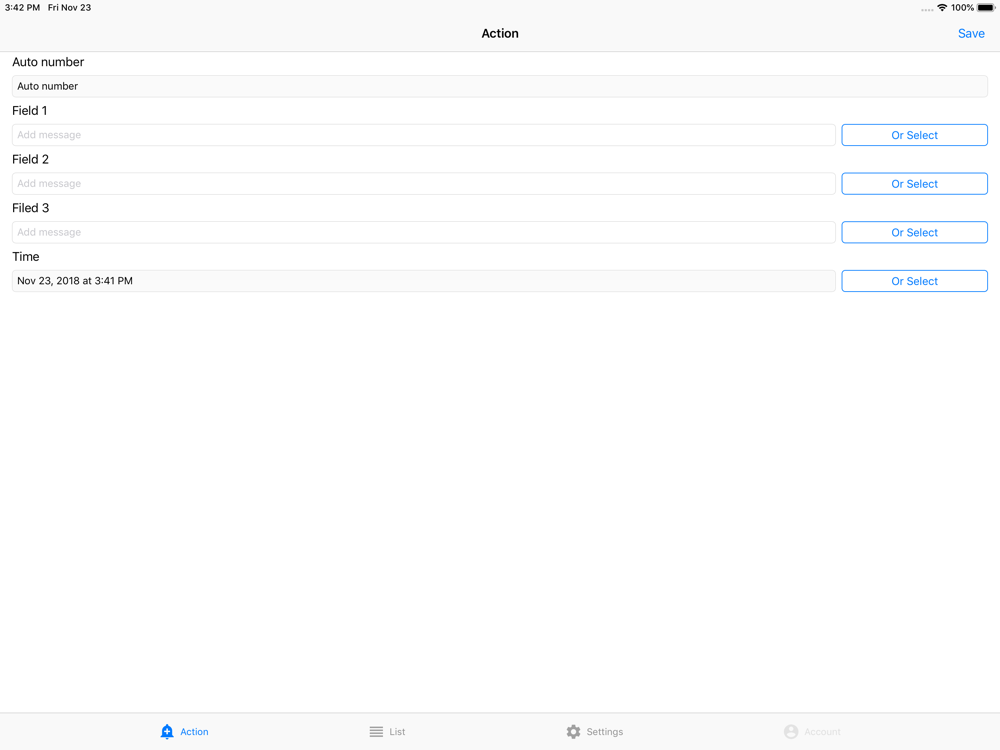The image size is (1000, 750).
Task: Choose Or Select for Time
Action: click(914, 281)
